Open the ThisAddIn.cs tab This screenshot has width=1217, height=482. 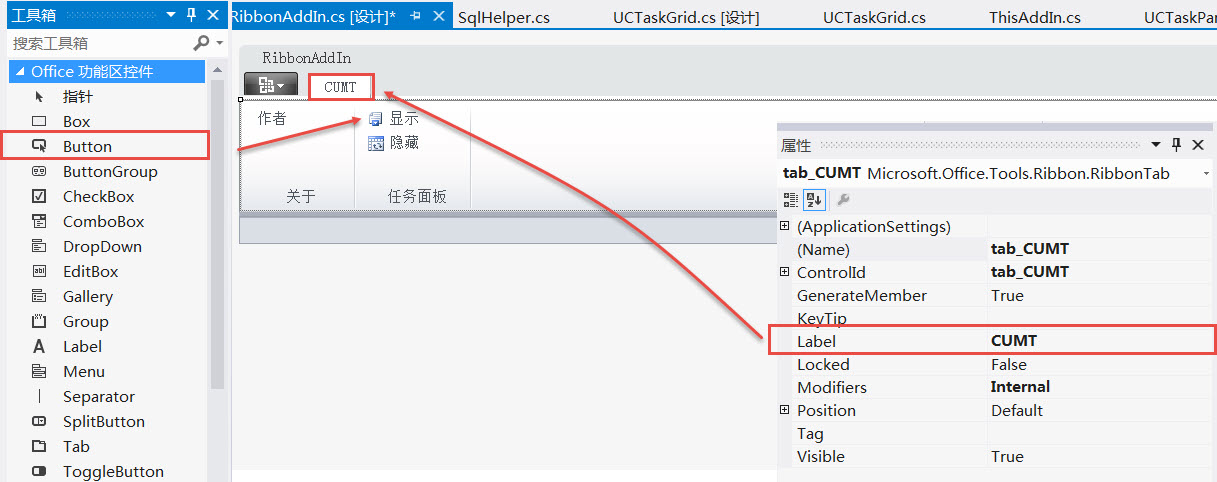(1035, 18)
